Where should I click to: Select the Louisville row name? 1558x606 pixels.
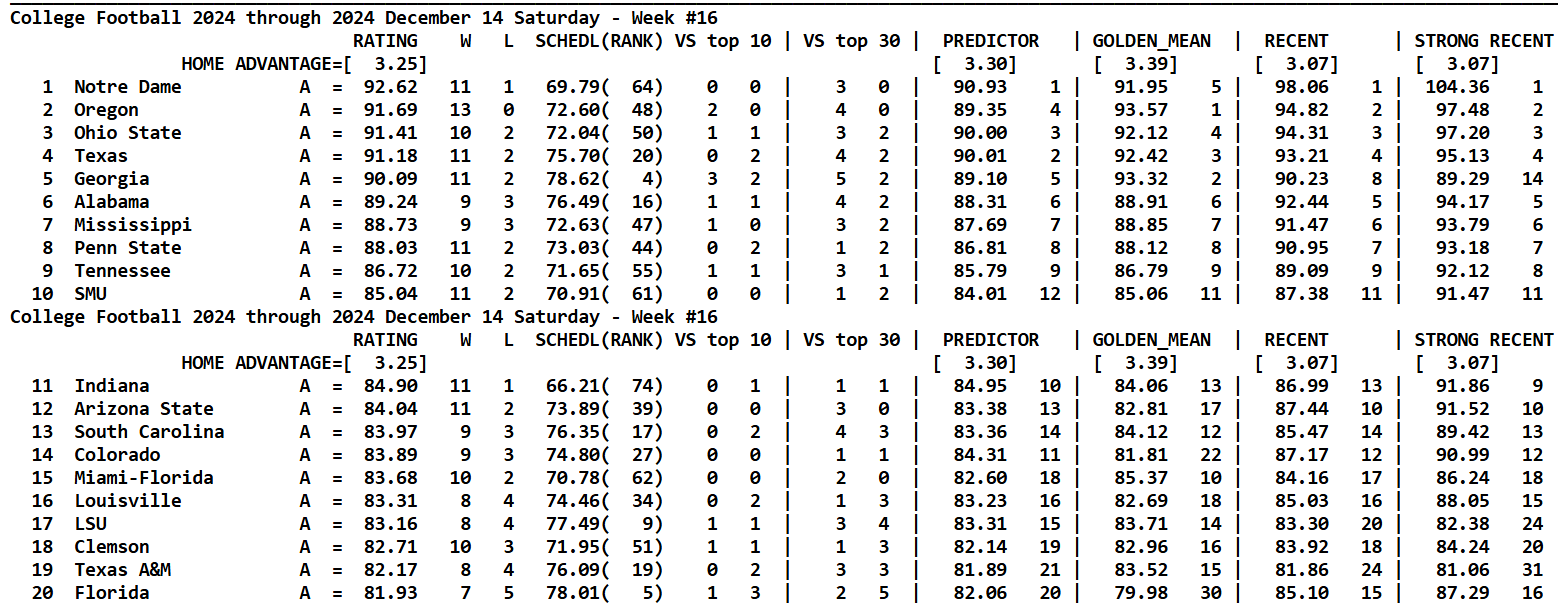point(128,501)
